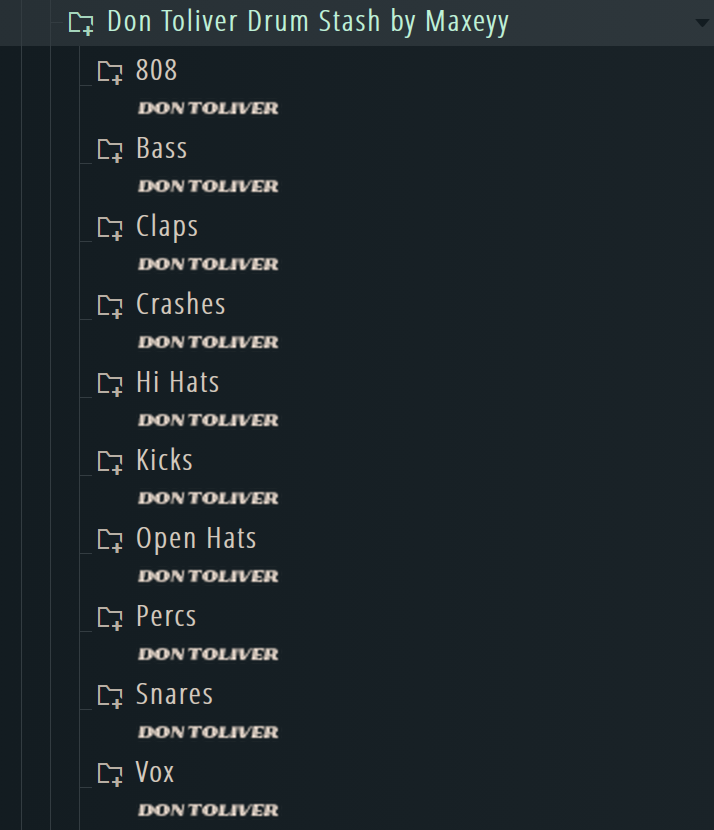Screen dimensions: 714x830
Task: Click the Vox folder icon
Action: [110, 774]
